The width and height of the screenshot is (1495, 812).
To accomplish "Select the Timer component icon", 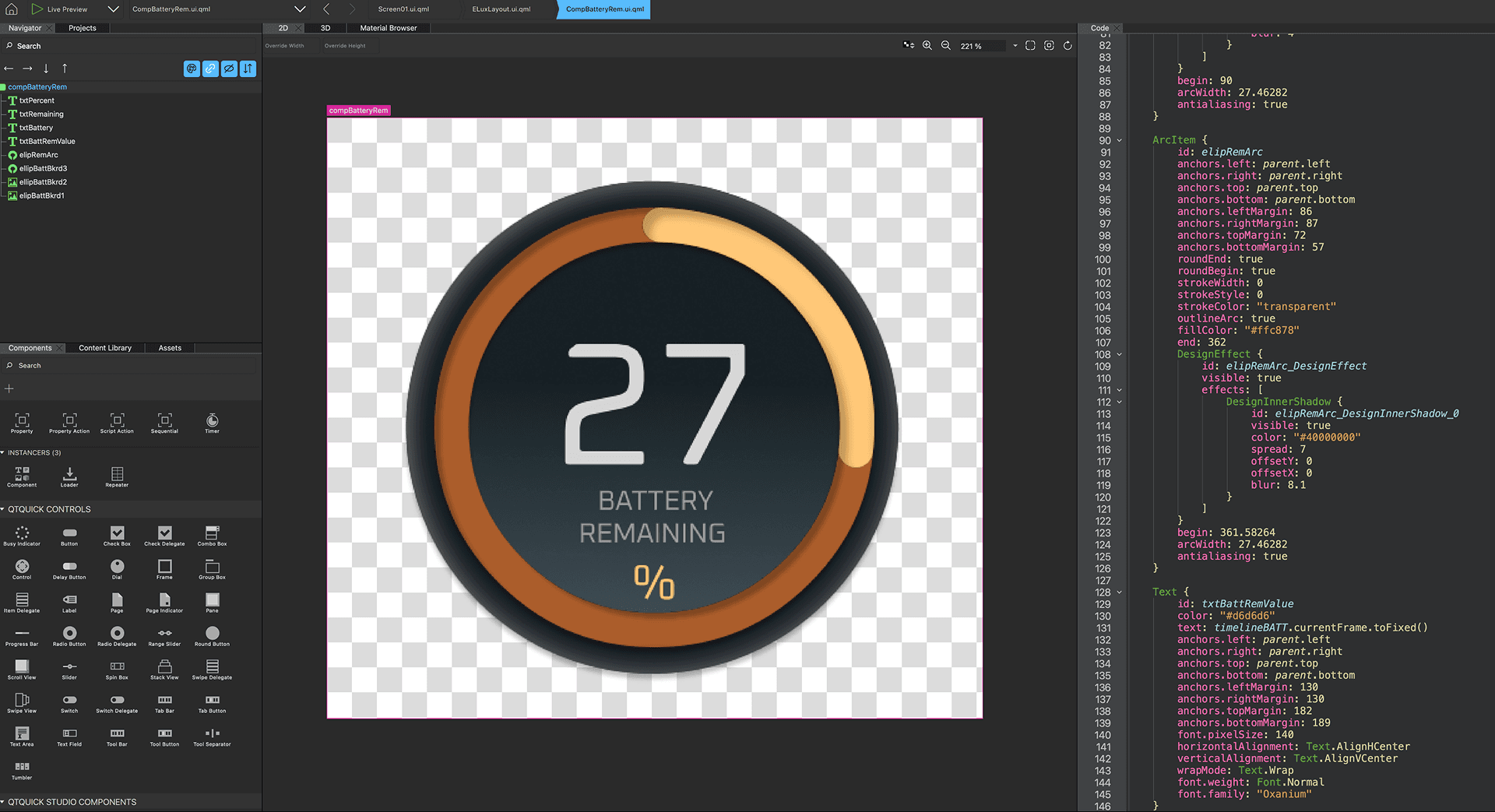I will pyautogui.click(x=211, y=420).
